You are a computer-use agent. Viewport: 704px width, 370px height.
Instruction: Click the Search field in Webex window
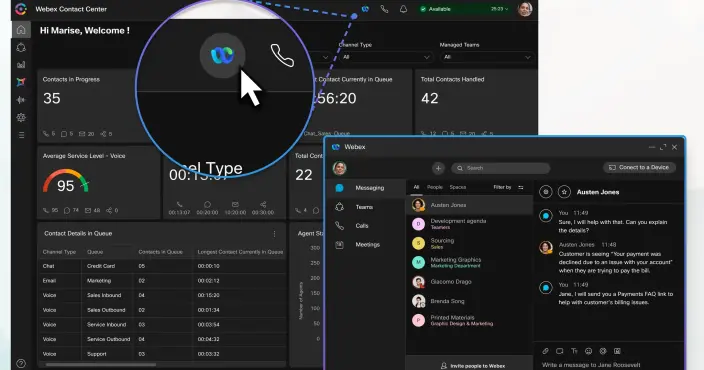[x=501, y=168]
